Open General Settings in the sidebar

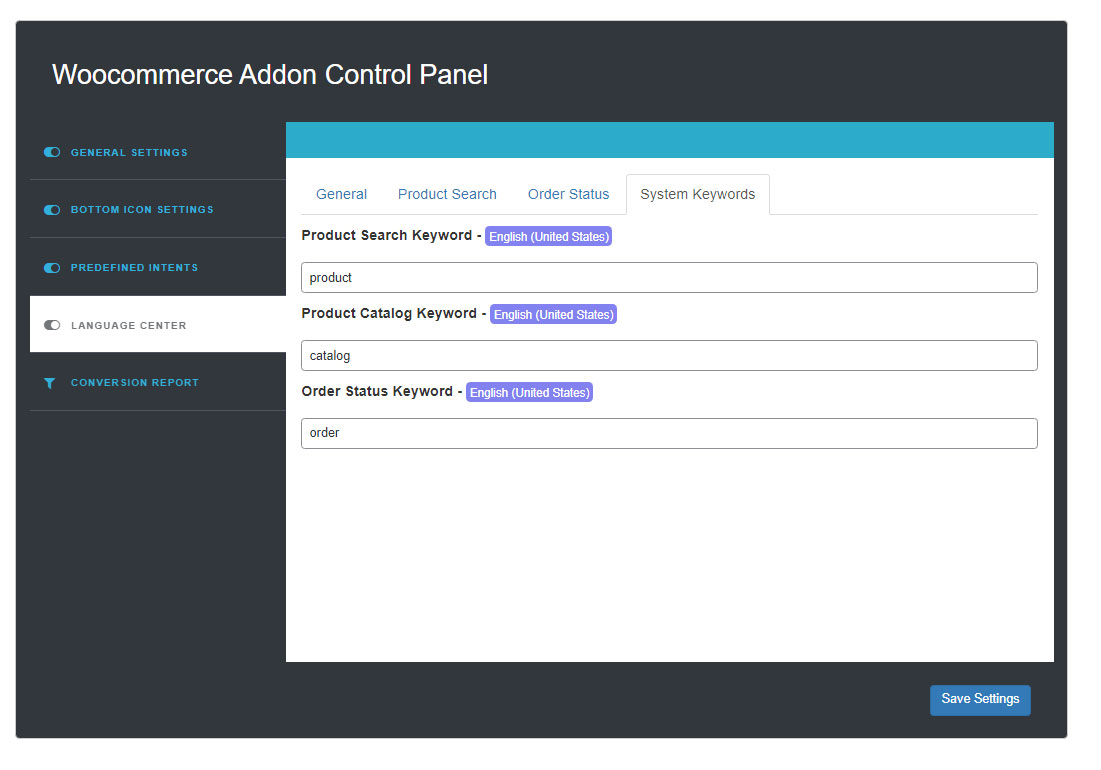coord(158,152)
